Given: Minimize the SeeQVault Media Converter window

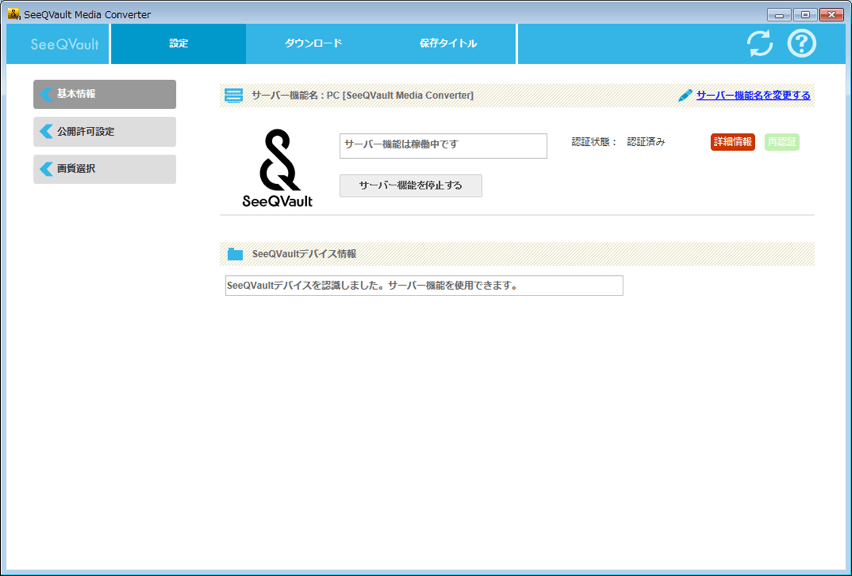Looking at the screenshot, I should (x=779, y=15).
